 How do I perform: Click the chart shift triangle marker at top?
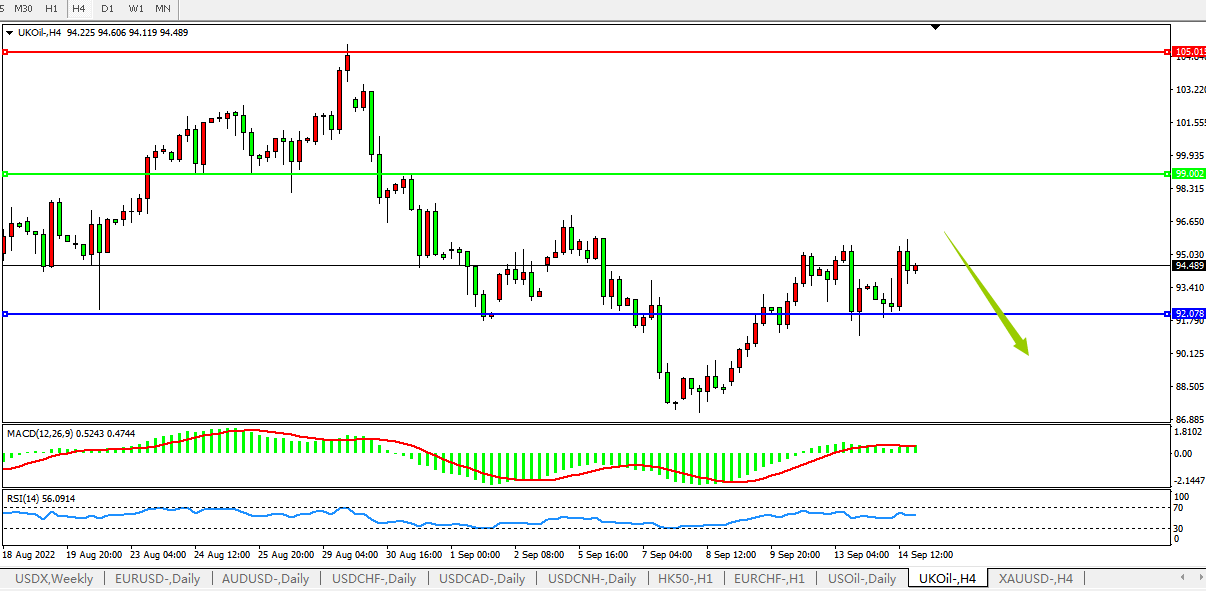tap(935, 28)
